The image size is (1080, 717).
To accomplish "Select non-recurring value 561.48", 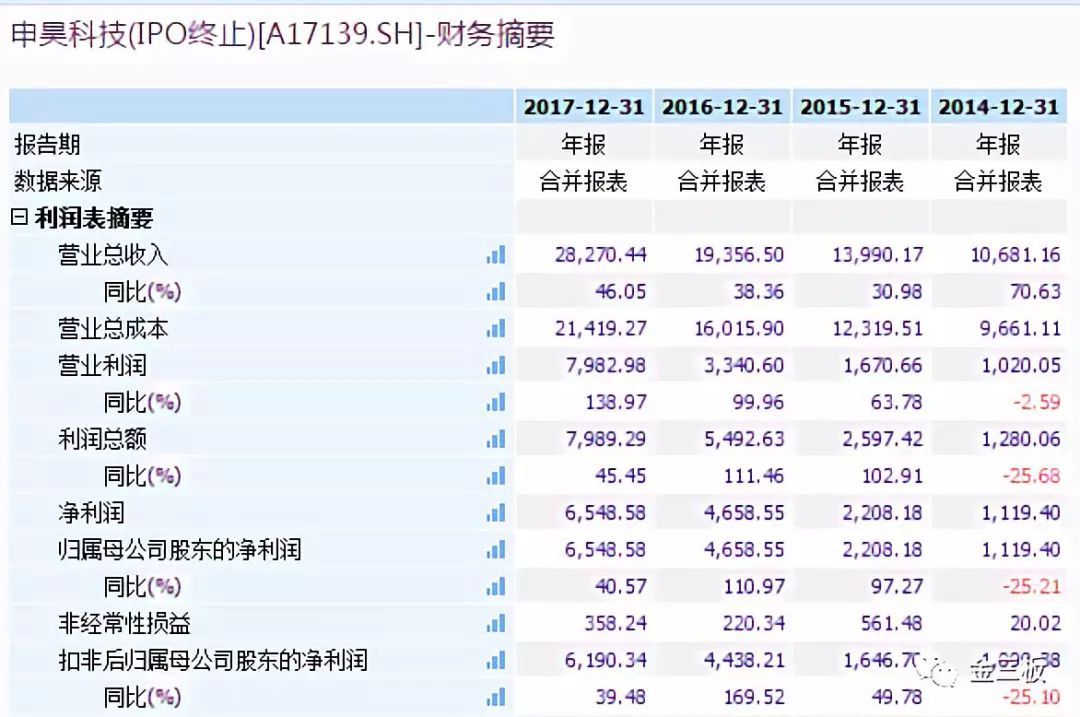I will pyautogui.click(x=891, y=623).
